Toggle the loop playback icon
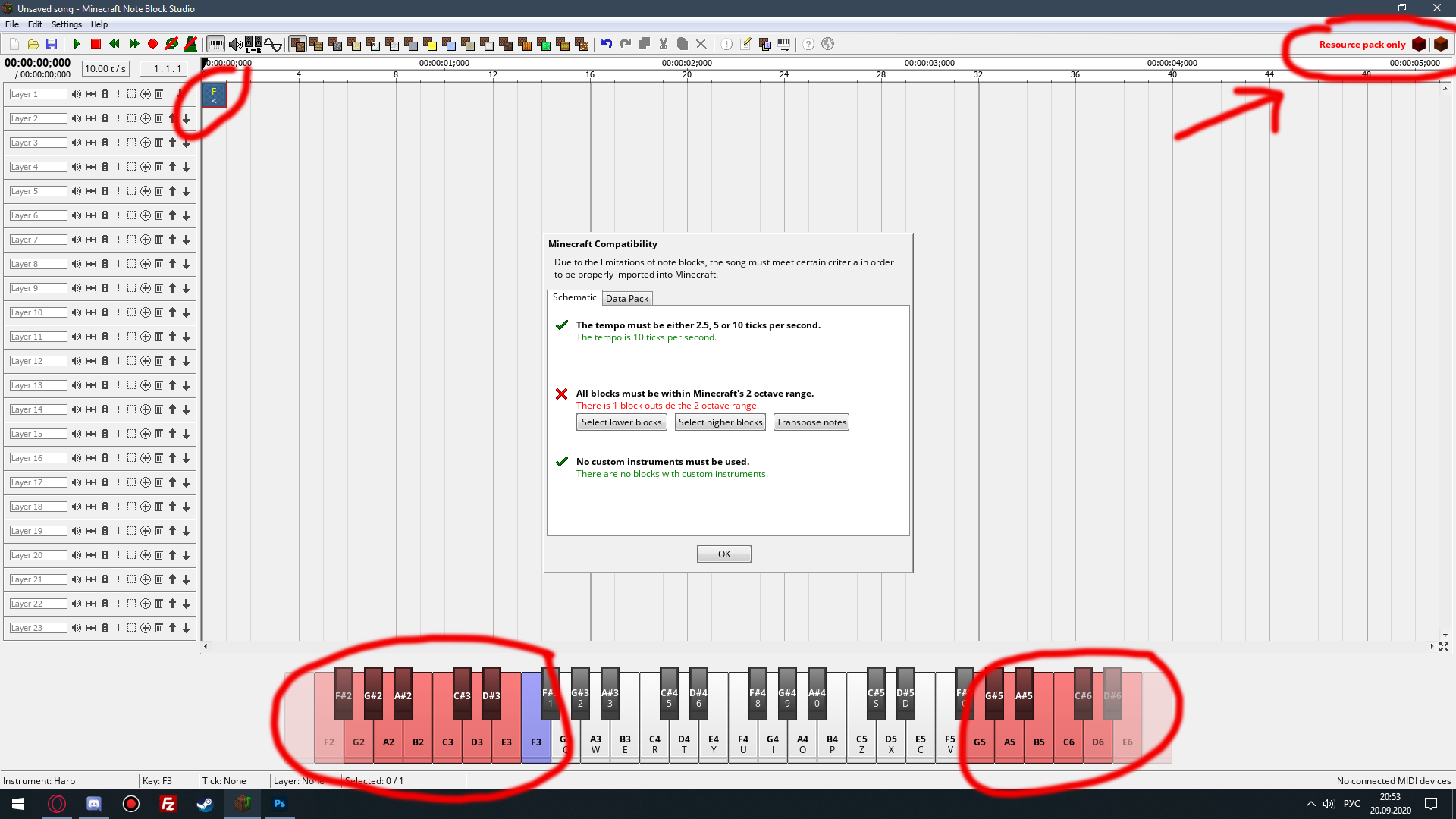The height and width of the screenshot is (819, 1456). pos(171,44)
